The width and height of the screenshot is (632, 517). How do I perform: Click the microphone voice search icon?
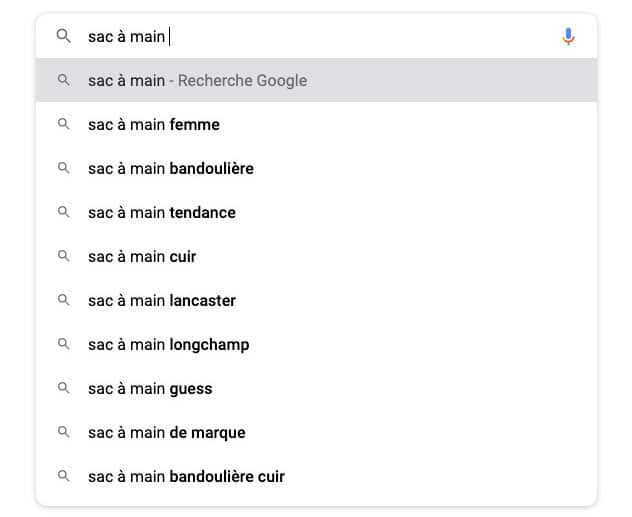point(568,36)
